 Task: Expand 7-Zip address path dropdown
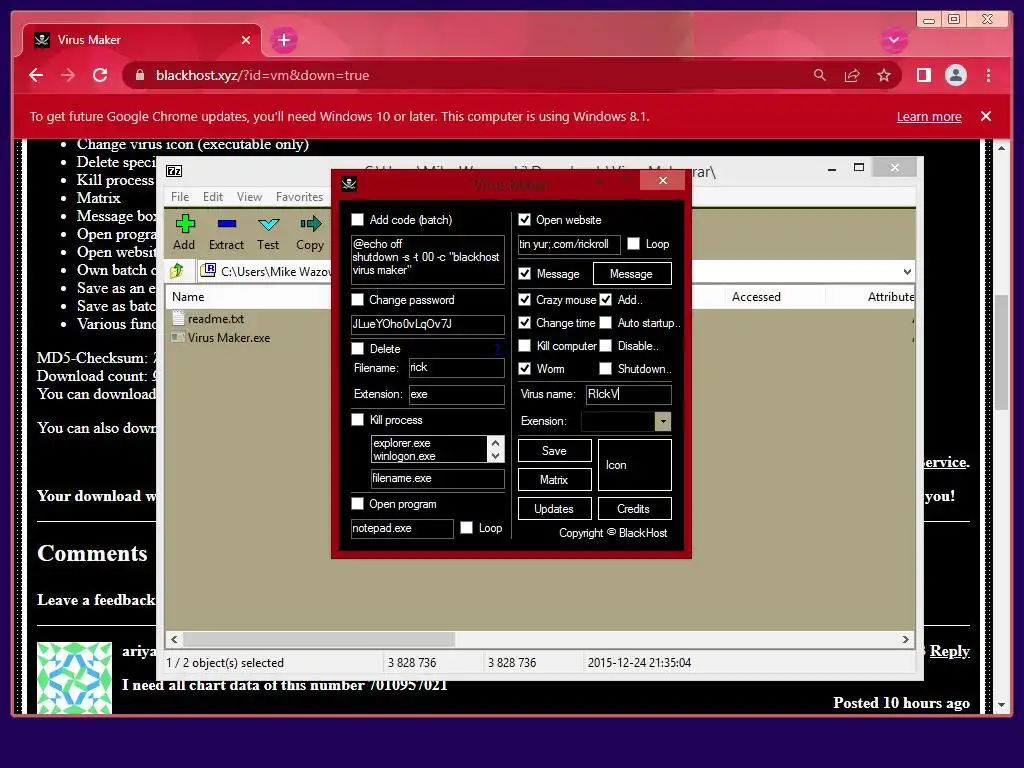(907, 271)
